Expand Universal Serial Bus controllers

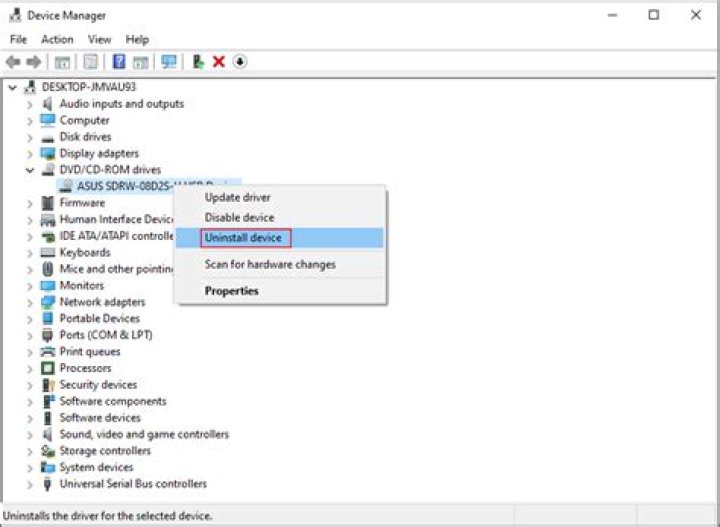[30, 484]
